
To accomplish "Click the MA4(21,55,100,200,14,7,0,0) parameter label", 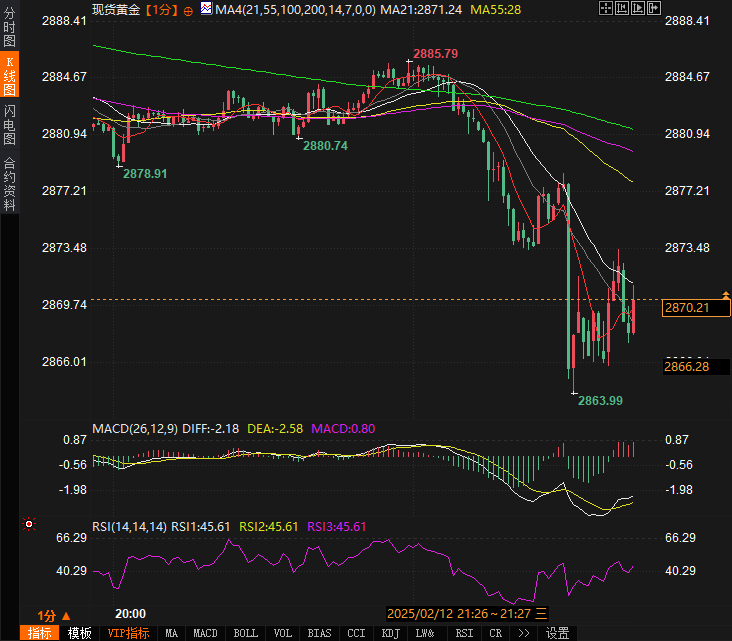I will (x=295, y=10).
